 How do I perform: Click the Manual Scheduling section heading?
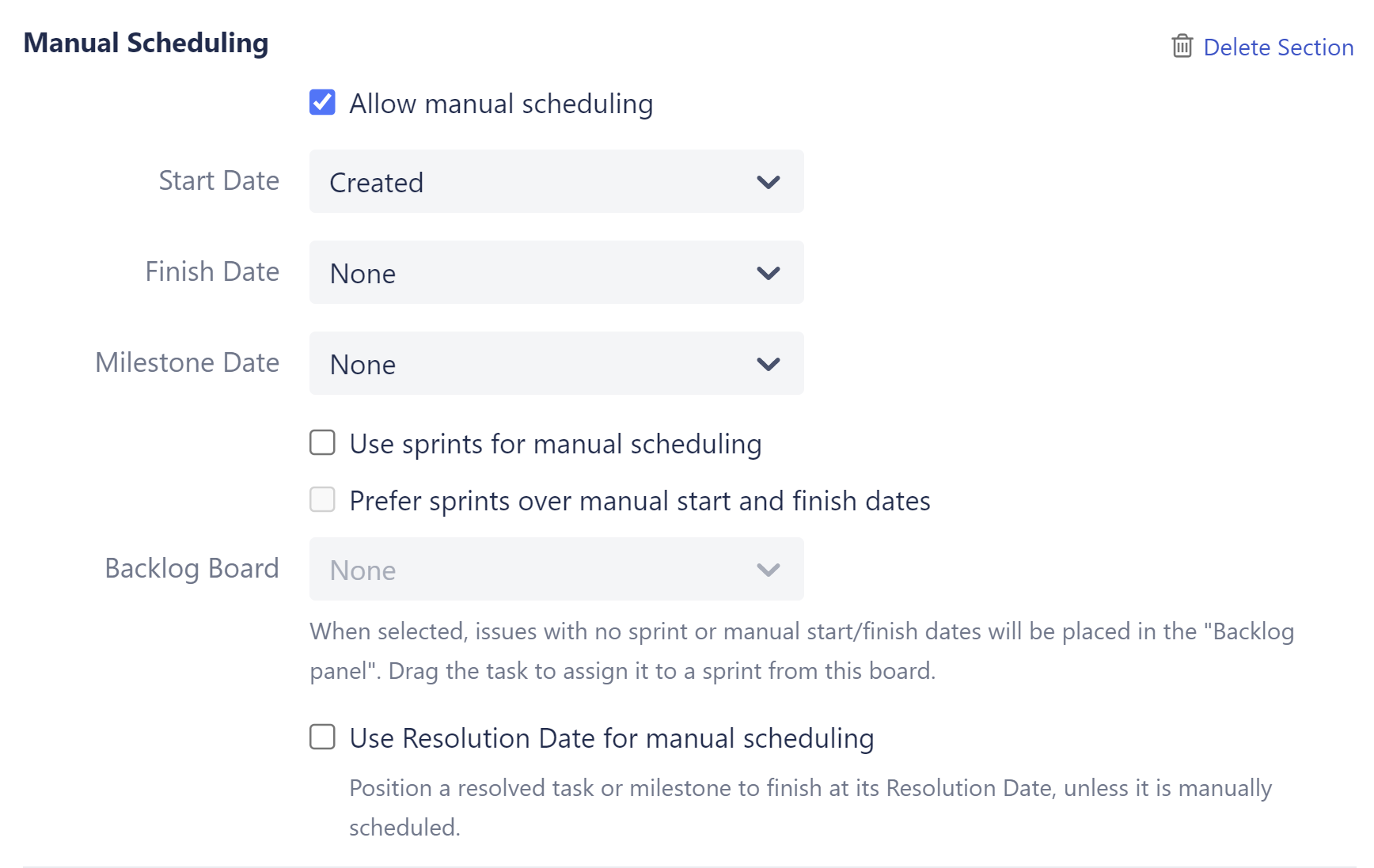coord(146,43)
